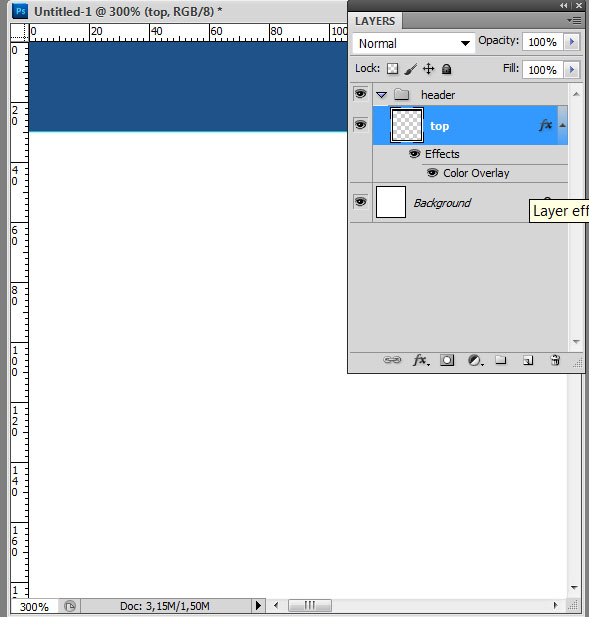Image resolution: width=589 pixels, height=617 pixels.
Task: Open the Normal blend mode dropdown
Action: [x=414, y=43]
